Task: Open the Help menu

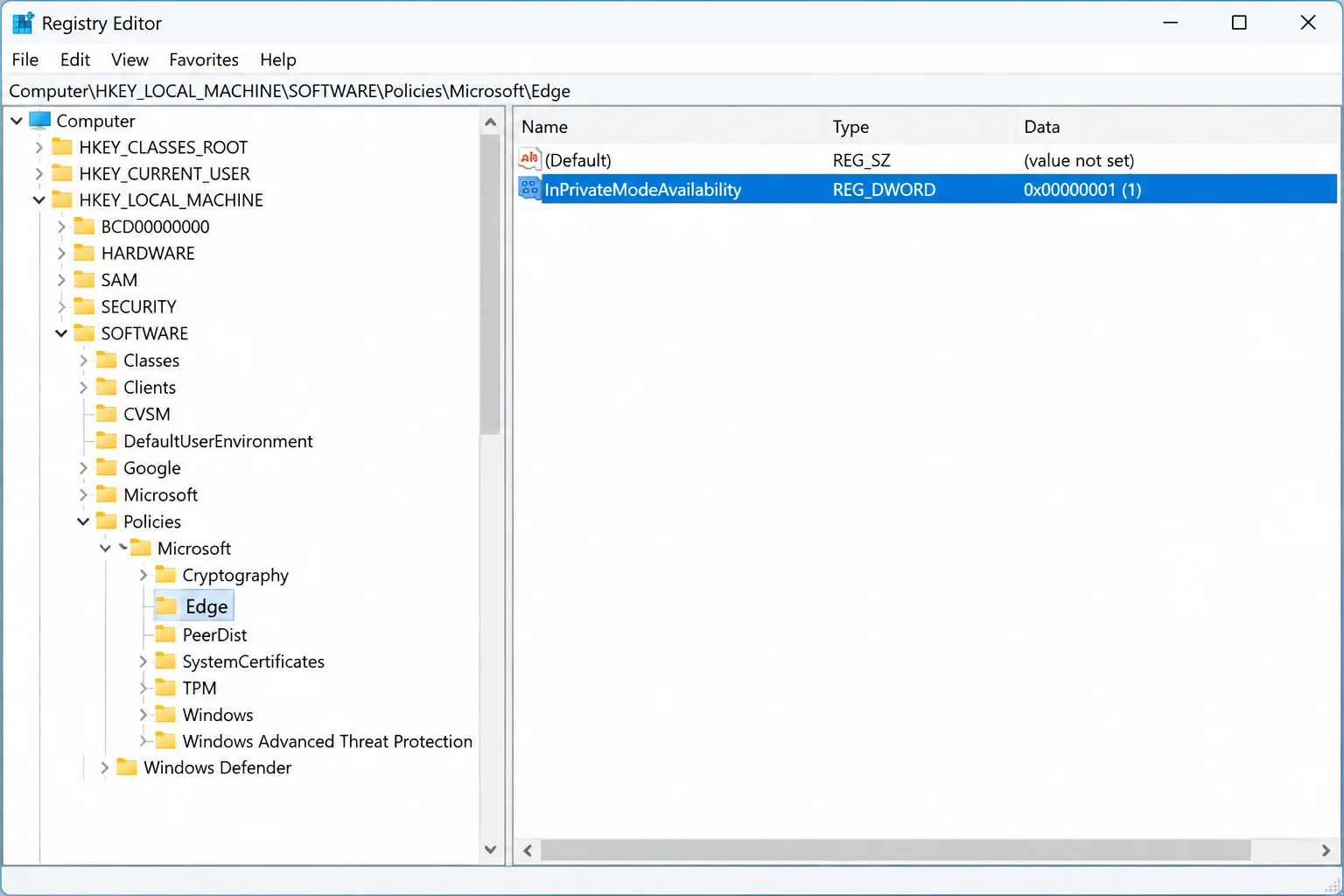Action: [x=278, y=59]
